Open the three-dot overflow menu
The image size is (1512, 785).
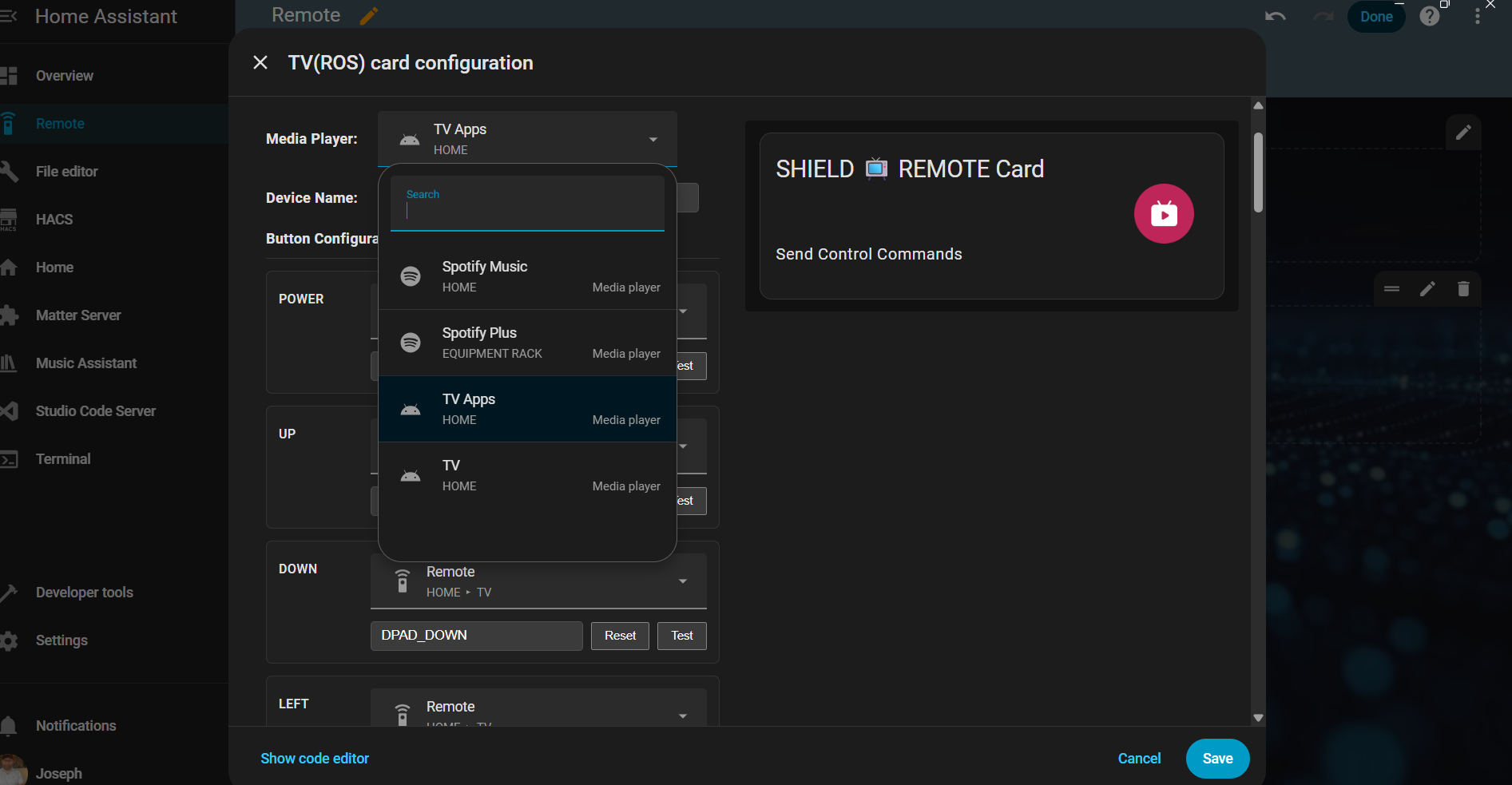pos(1477,17)
